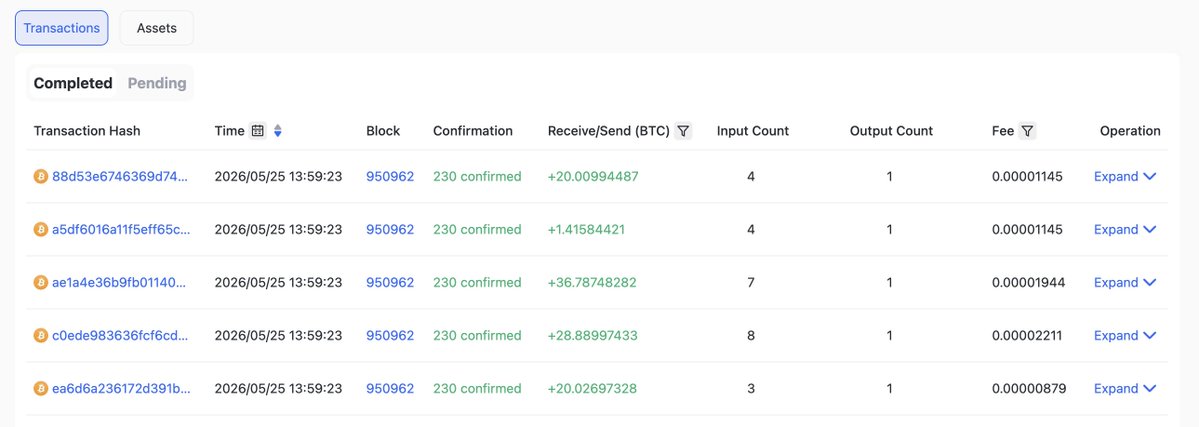The image size is (1199, 427).
Task: Click input count 8 in the c0ede983 row
Action: point(751,335)
